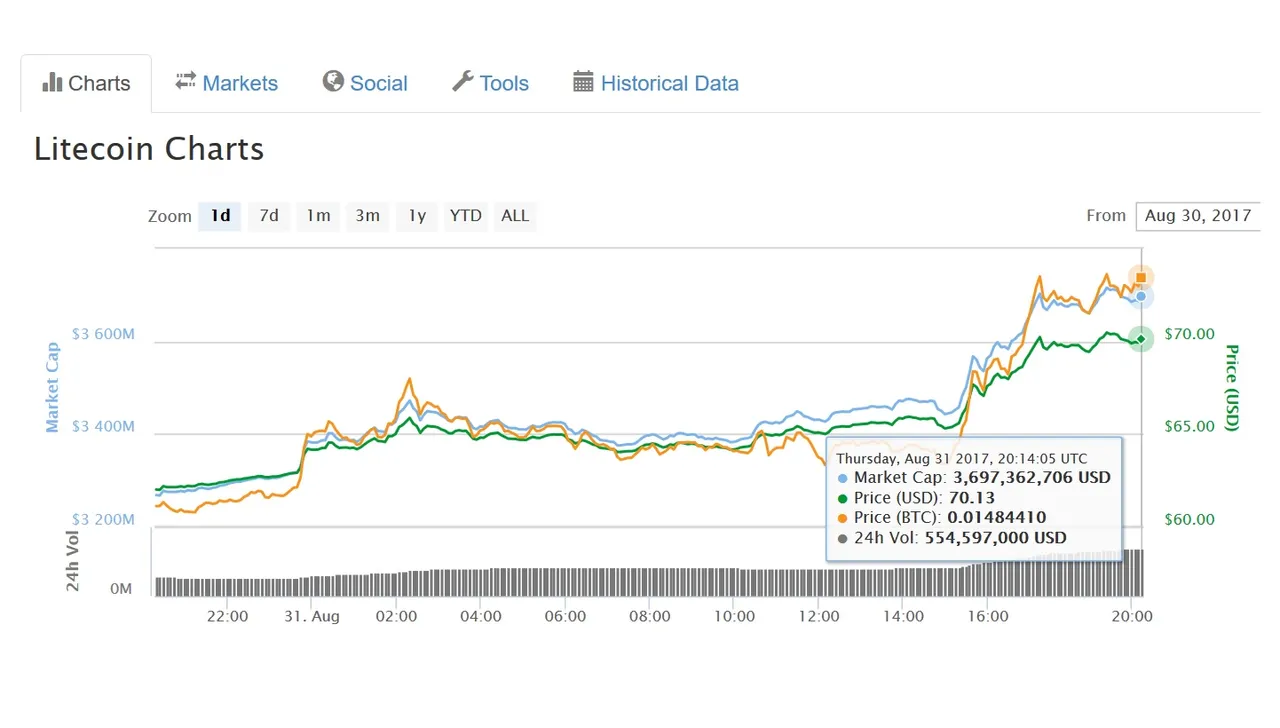Click the From label
The height and width of the screenshot is (728, 1280).
1106,216
